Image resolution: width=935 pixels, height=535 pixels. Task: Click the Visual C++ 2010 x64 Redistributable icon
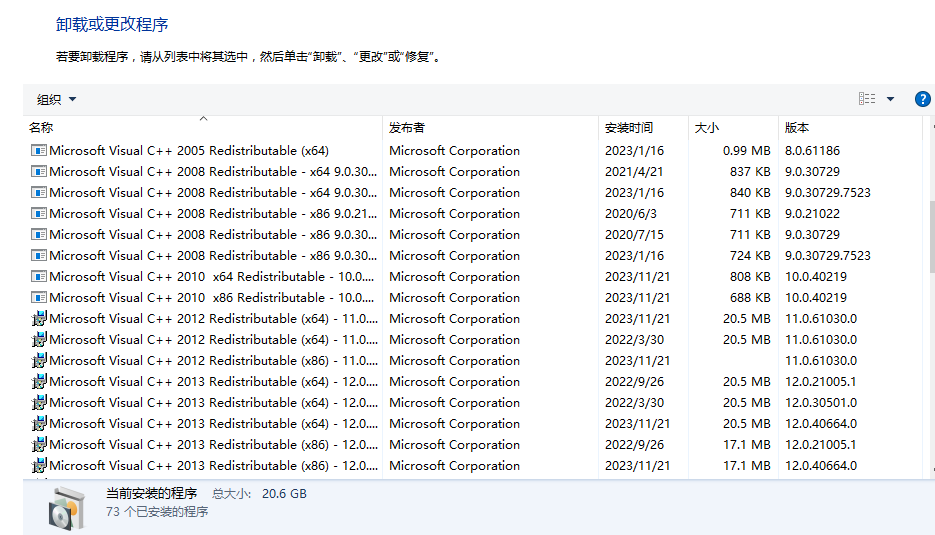(x=39, y=277)
